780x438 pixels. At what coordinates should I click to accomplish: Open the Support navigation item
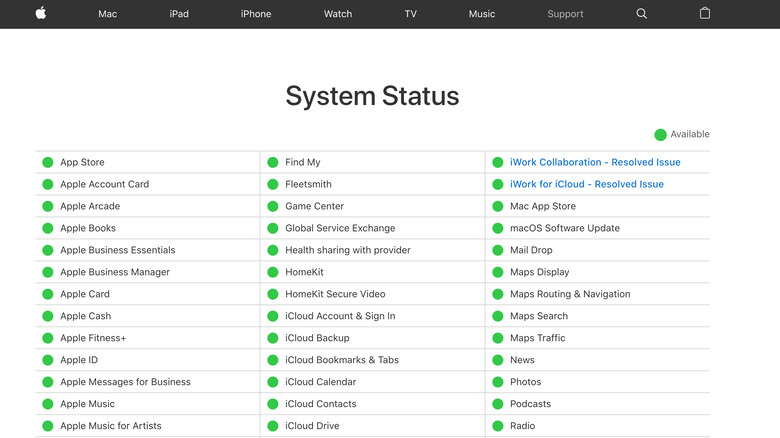[565, 14]
